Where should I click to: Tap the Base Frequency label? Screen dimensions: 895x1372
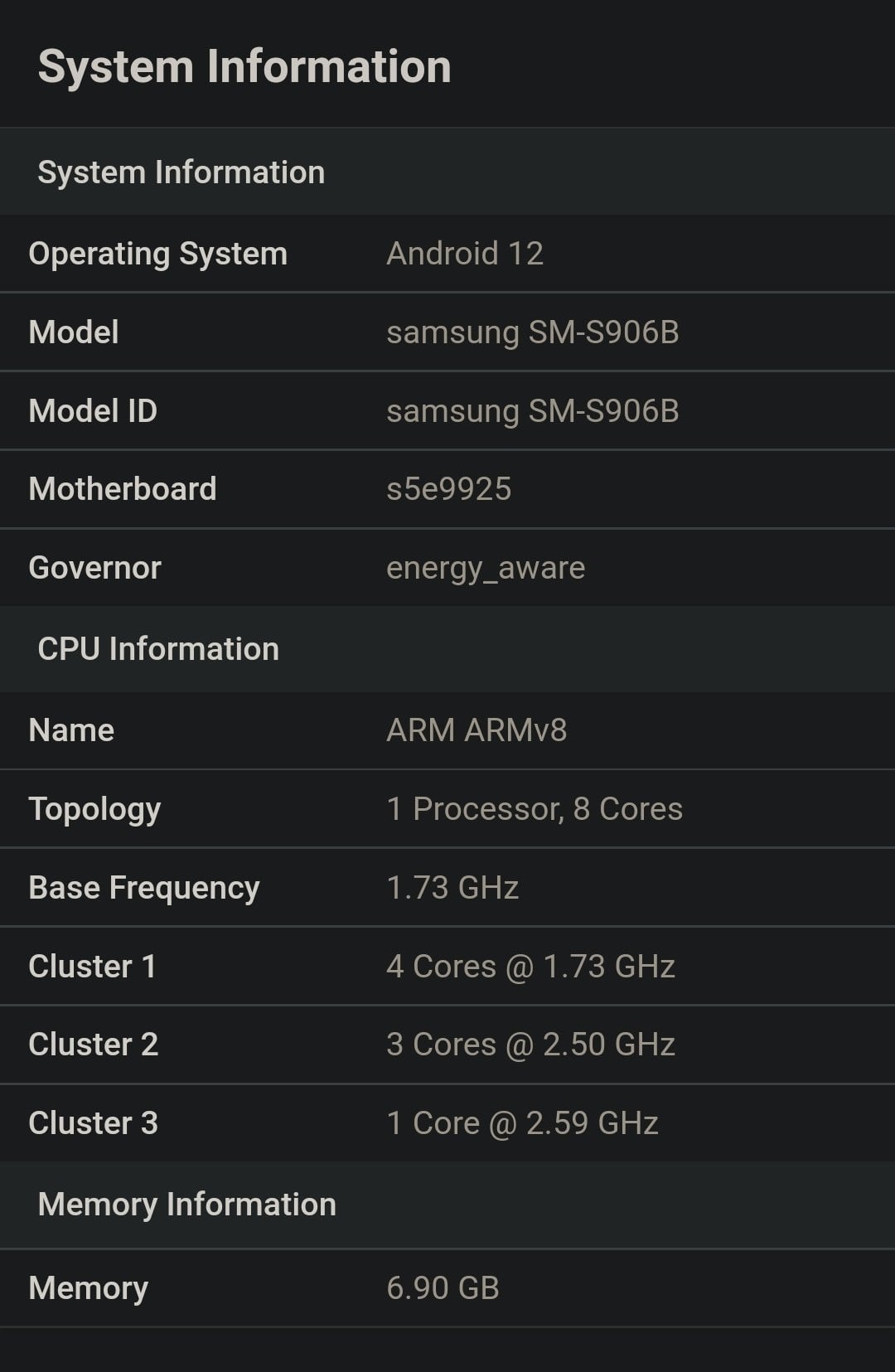[143, 888]
